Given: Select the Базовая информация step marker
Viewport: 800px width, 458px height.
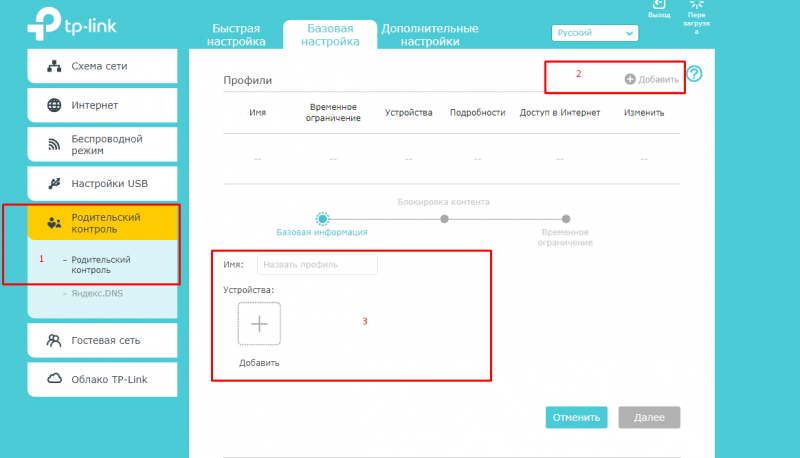Looking at the screenshot, I should pyautogui.click(x=322, y=218).
